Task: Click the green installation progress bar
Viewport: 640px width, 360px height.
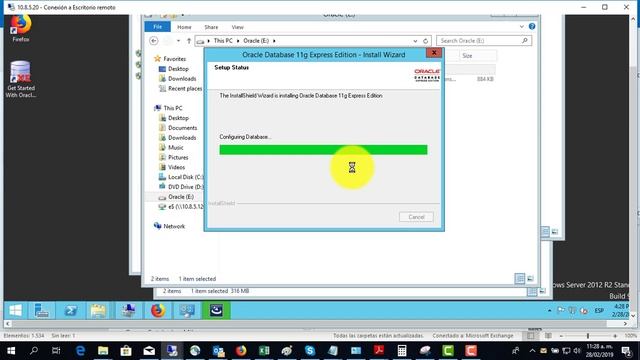Action: click(x=323, y=150)
